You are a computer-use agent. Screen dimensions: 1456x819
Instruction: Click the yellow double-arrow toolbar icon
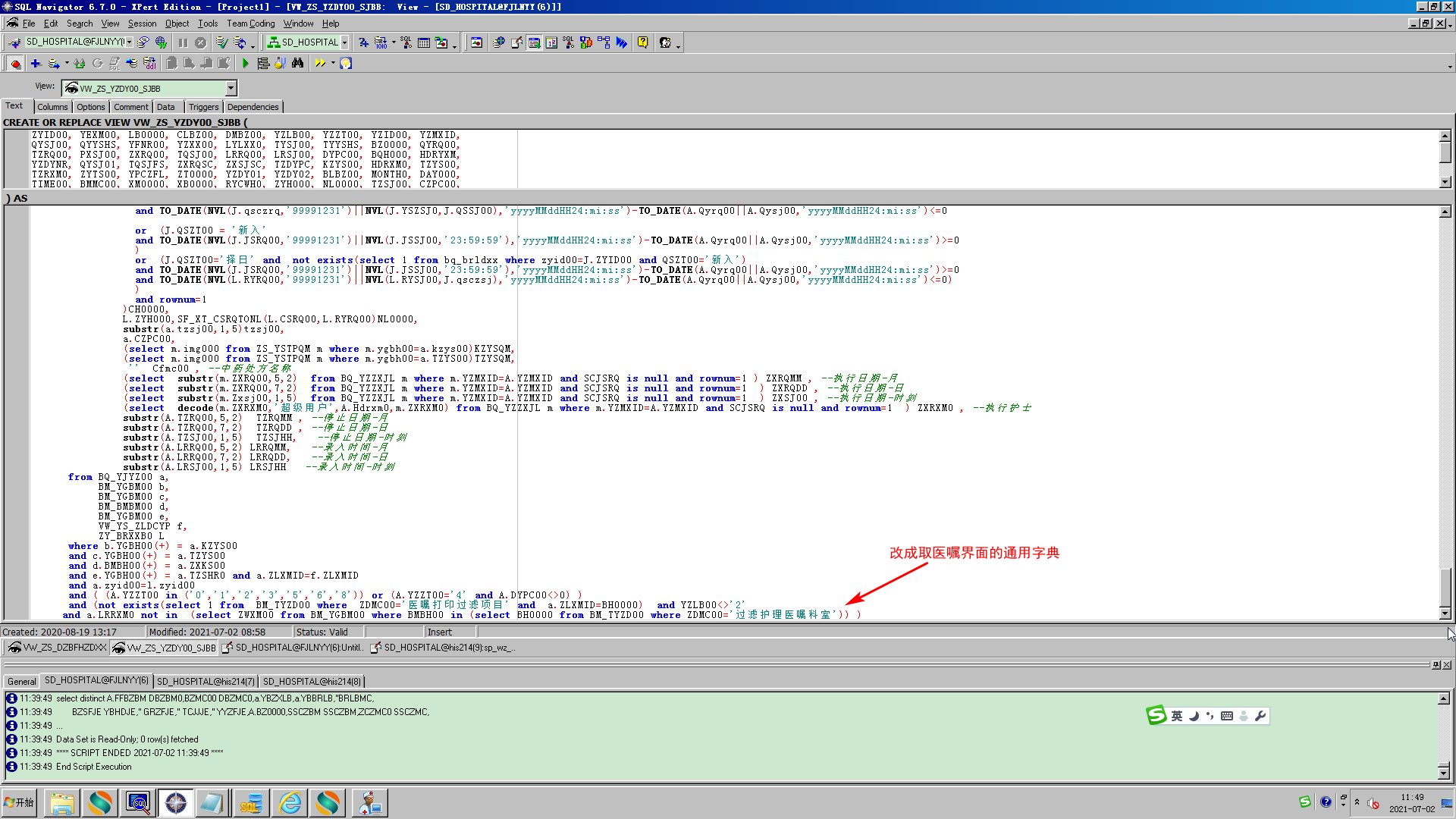pyautogui.click(x=320, y=63)
